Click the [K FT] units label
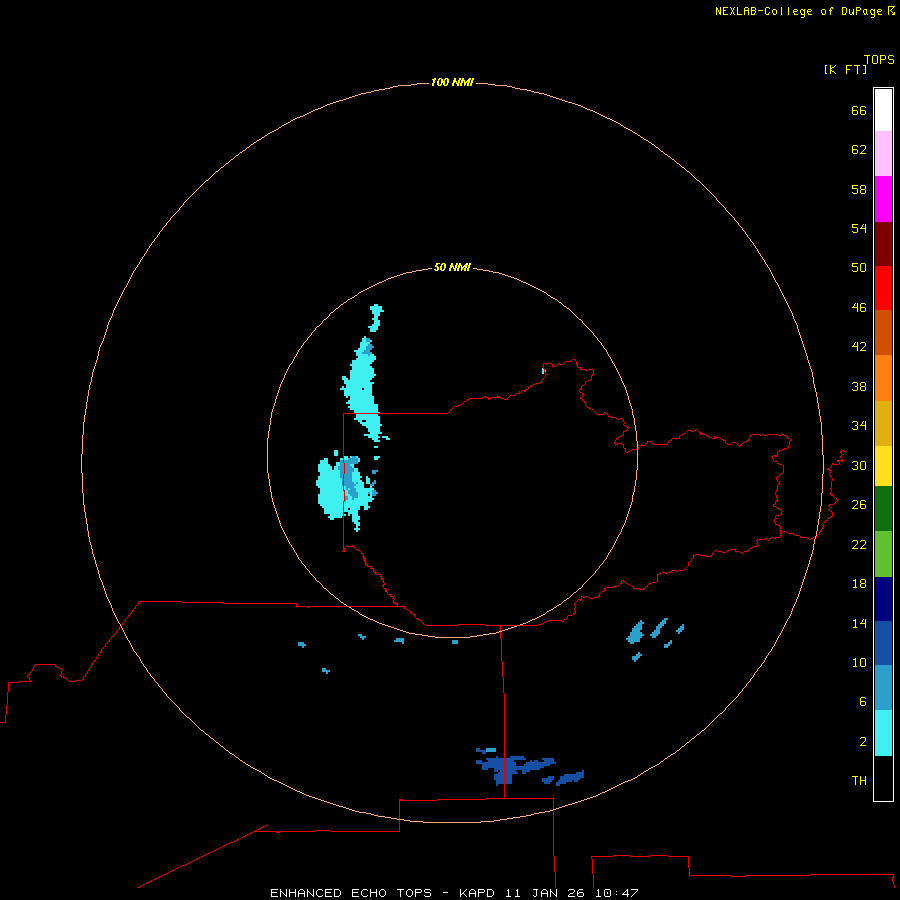Image resolution: width=900 pixels, height=900 pixels. point(845,69)
